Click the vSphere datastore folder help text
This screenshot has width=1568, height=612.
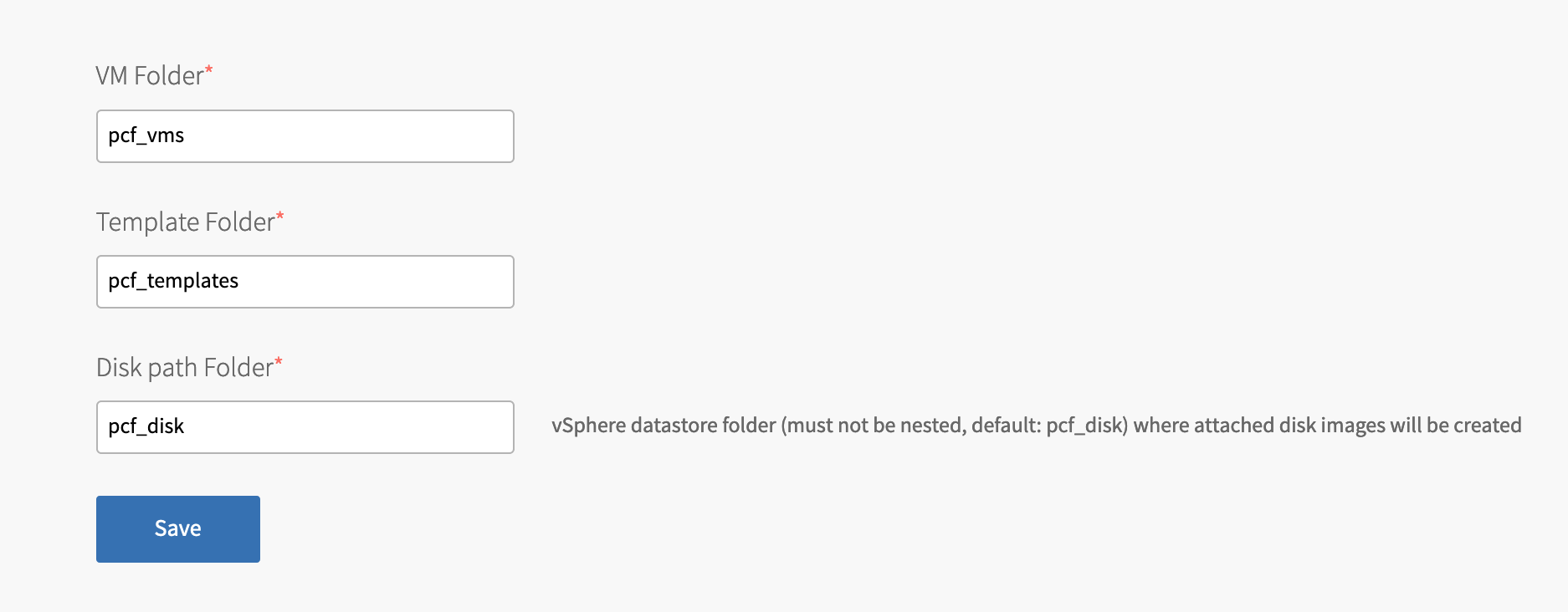pos(1036,426)
